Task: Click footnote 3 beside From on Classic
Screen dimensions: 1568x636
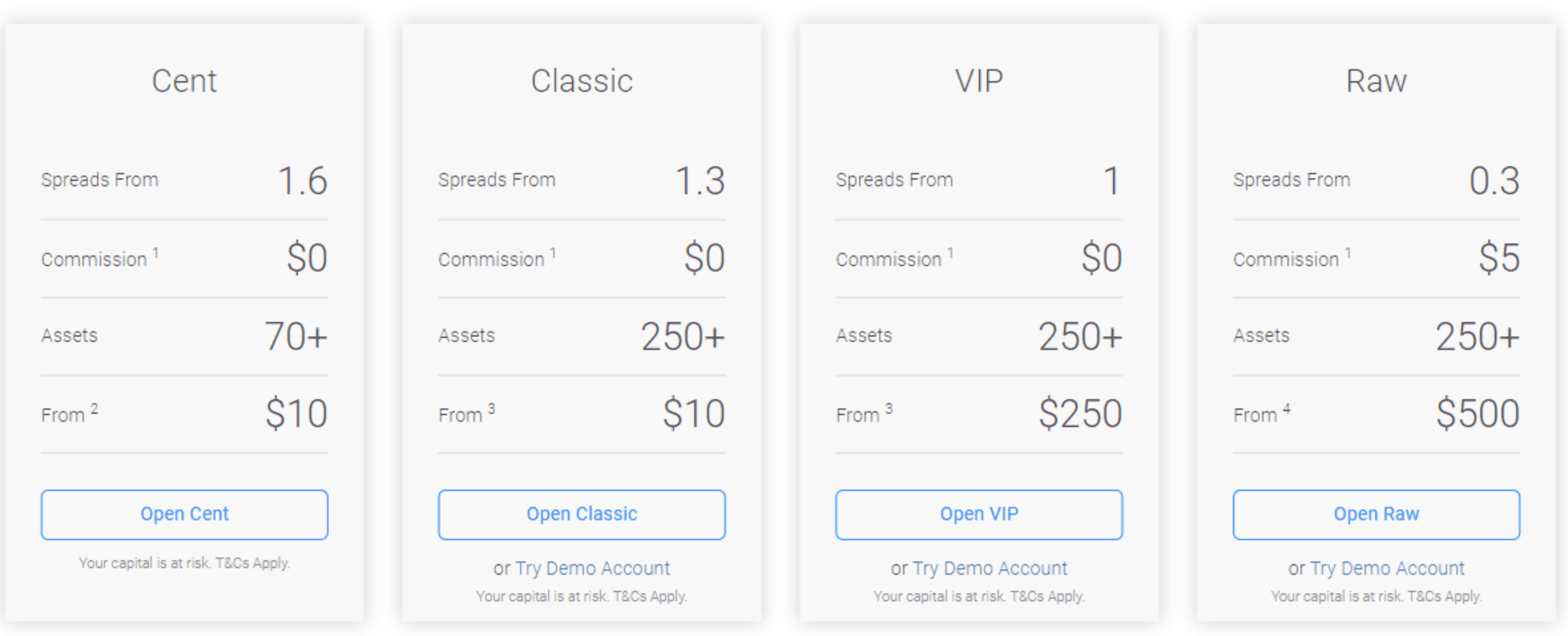Action: [x=491, y=407]
